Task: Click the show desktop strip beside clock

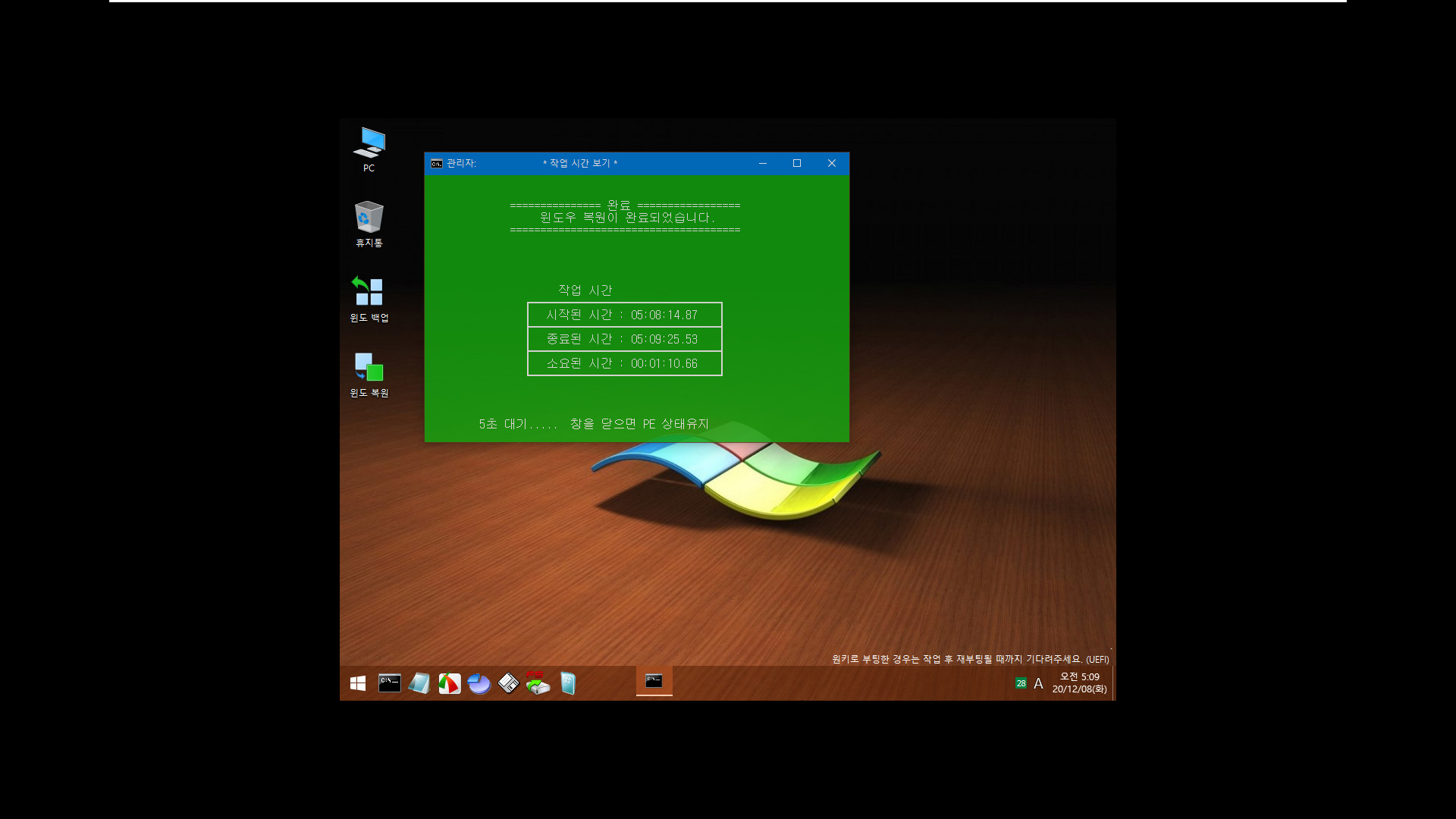Action: 1113,683
